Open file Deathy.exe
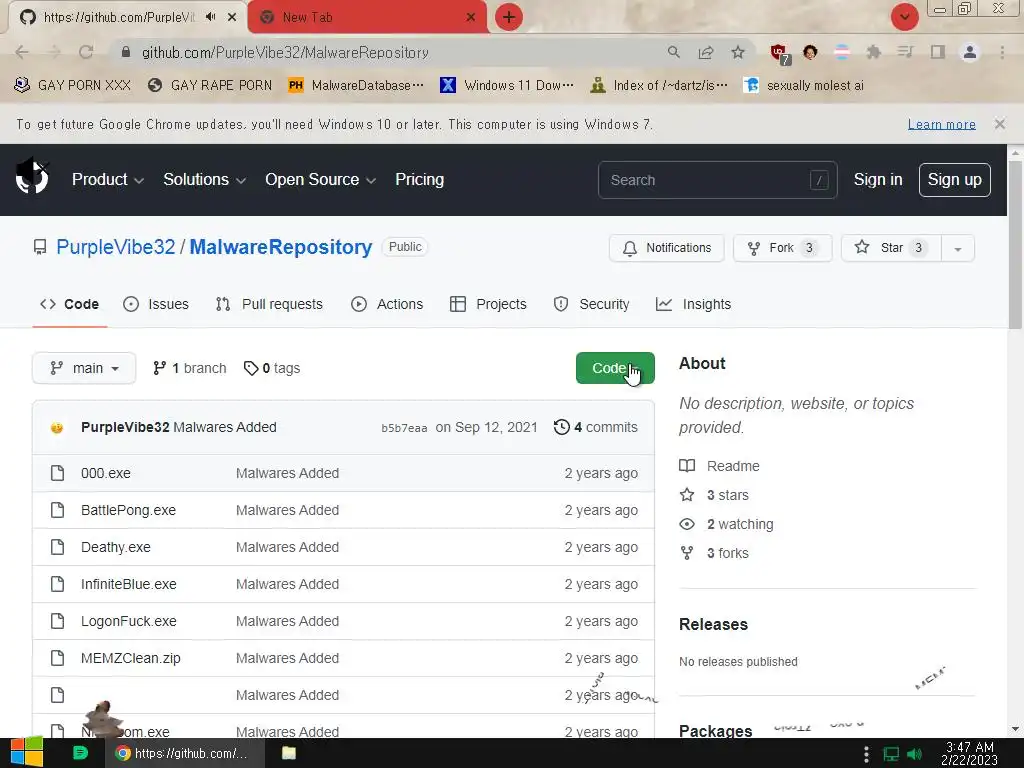Viewport: 1024px width, 768px height. point(116,547)
